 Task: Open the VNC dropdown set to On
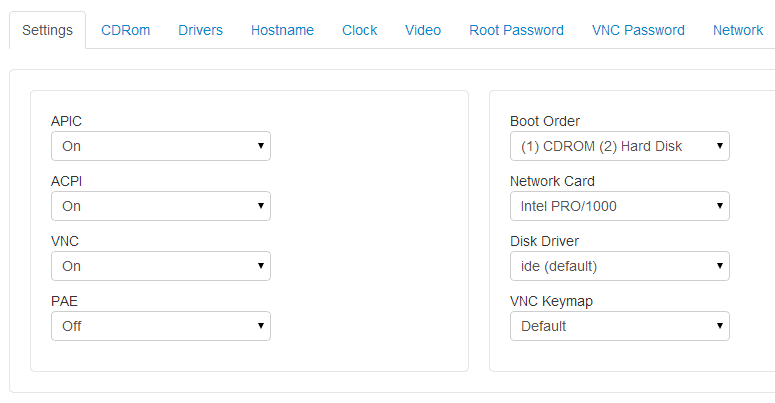coord(161,266)
